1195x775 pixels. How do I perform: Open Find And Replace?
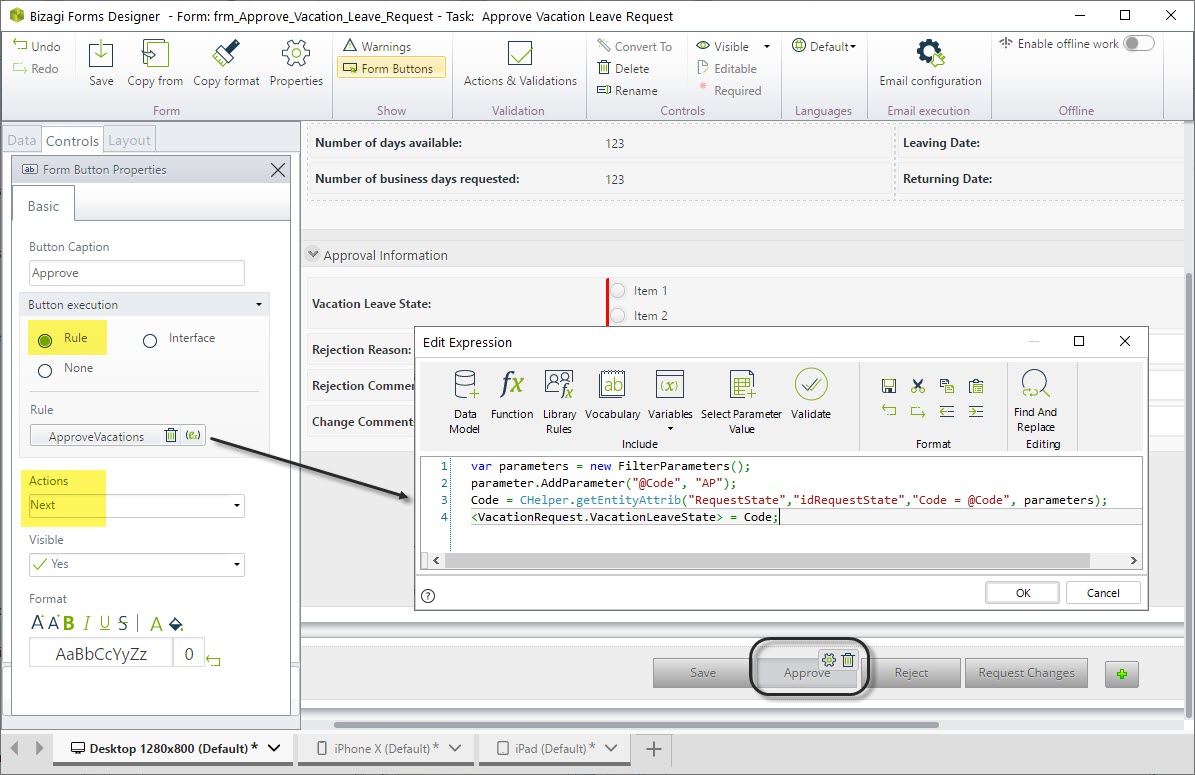pyautogui.click(x=1035, y=402)
